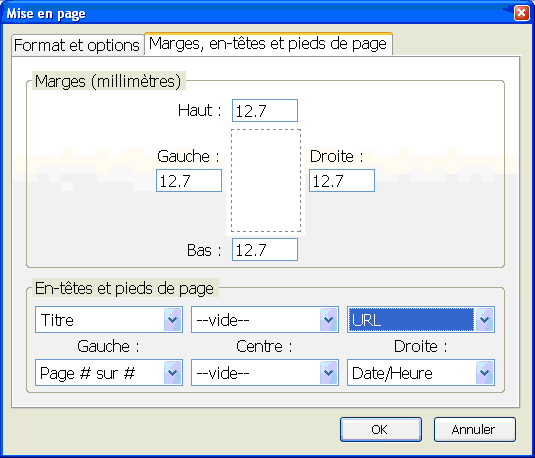Click the Haut margin input field
The height and width of the screenshot is (458, 535).
[x=265, y=111]
